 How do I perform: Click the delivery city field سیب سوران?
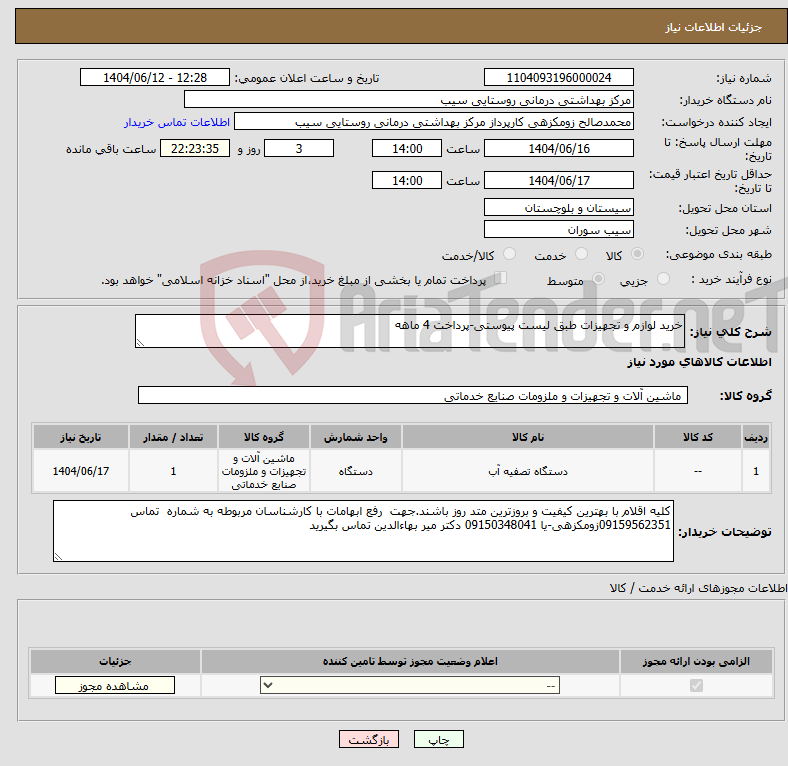[x=558, y=229]
